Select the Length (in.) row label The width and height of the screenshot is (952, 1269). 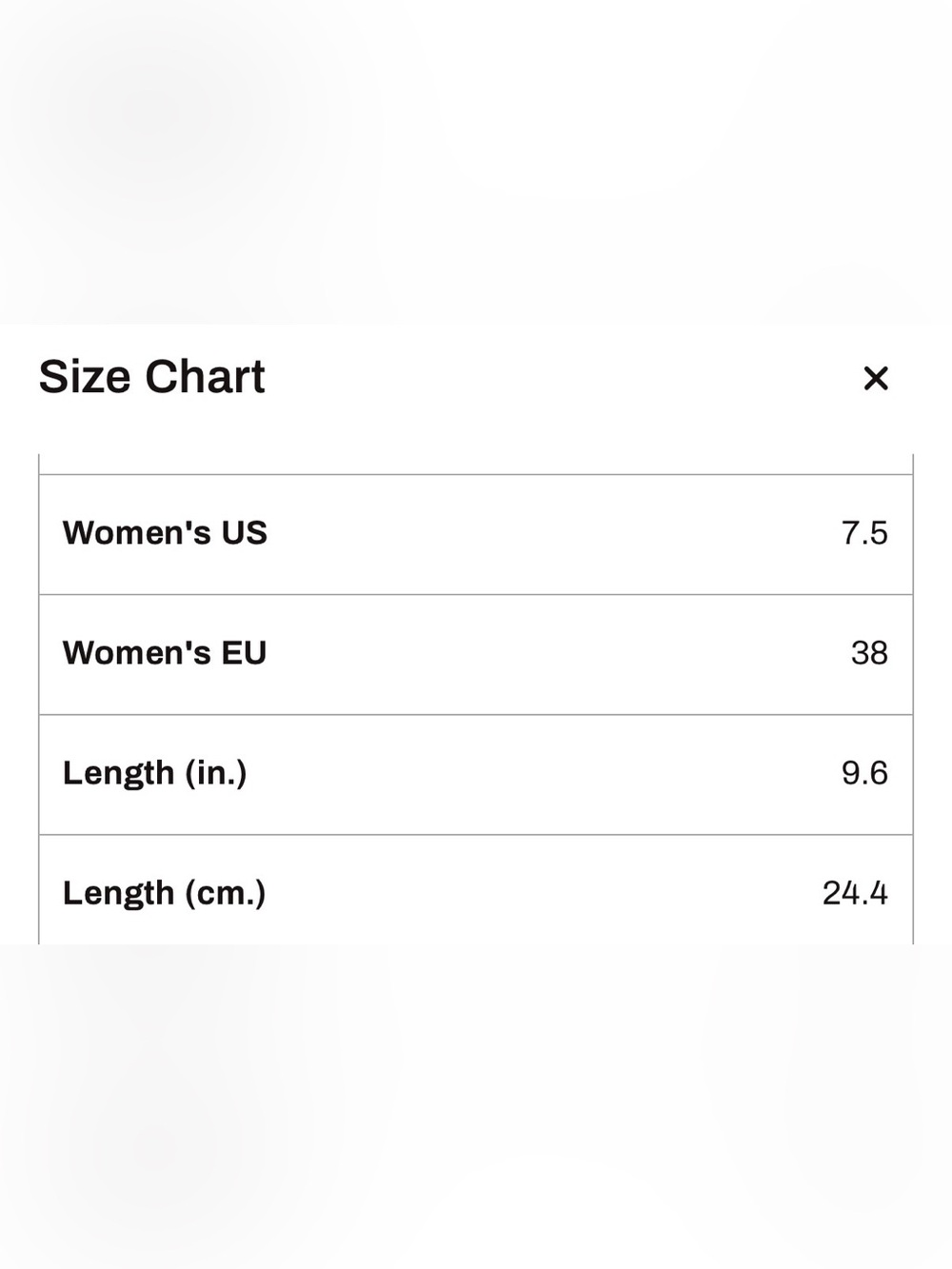pyautogui.click(x=155, y=773)
